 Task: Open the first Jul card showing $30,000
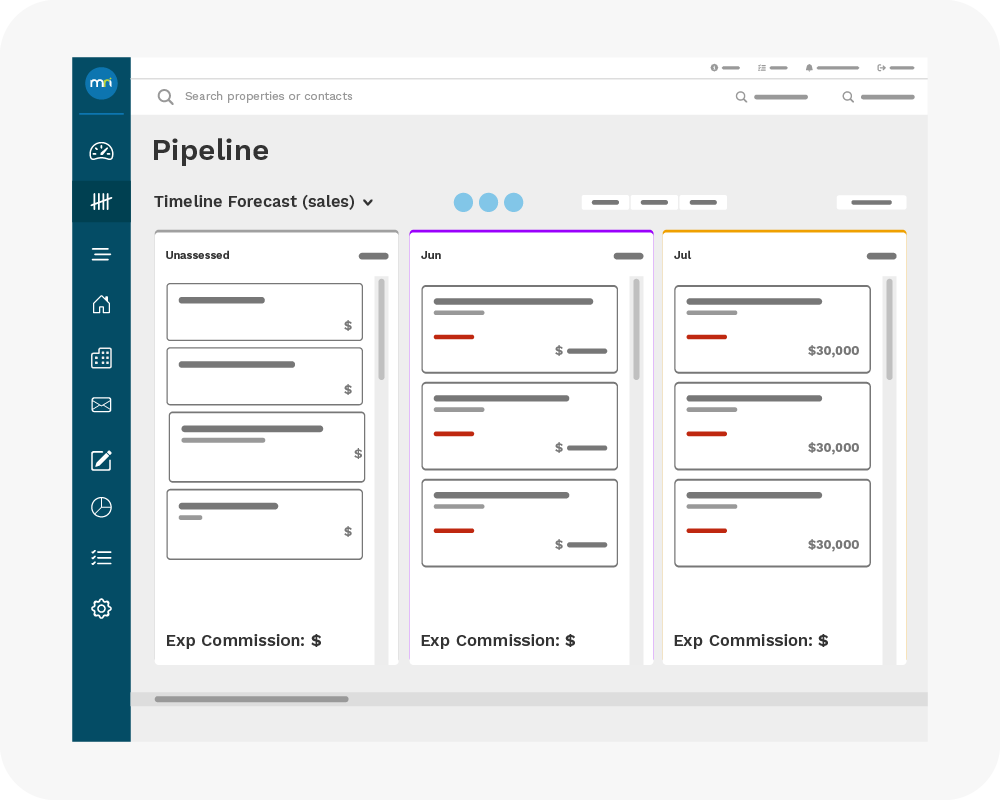tap(772, 329)
